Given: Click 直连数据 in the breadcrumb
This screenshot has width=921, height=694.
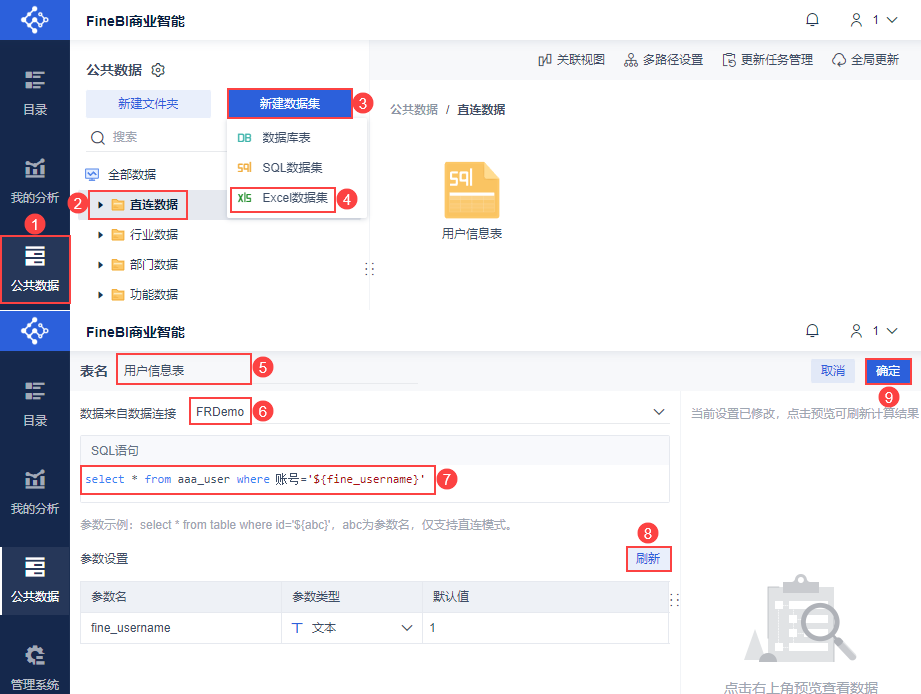Looking at the screenshot, I should coord(481,110).
